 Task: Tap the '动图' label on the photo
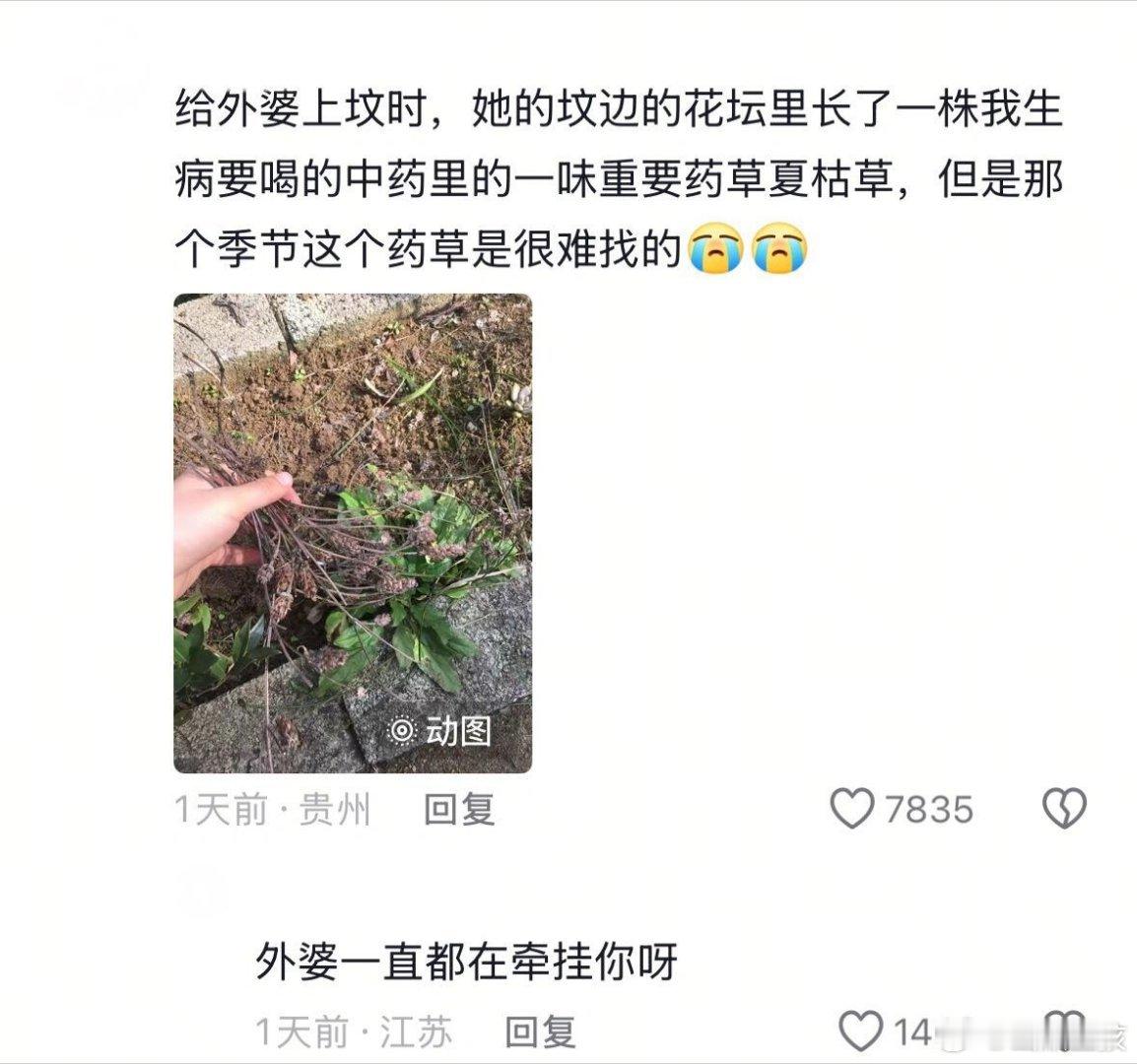click(458, 730)
